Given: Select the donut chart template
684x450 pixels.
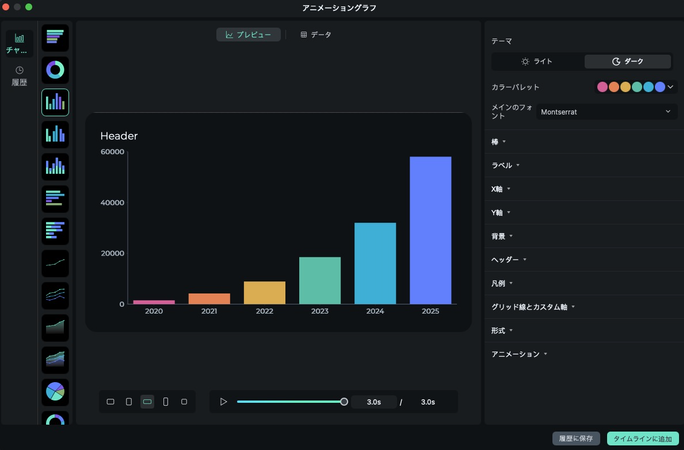Looking at the screenshot, I should 55,70.
